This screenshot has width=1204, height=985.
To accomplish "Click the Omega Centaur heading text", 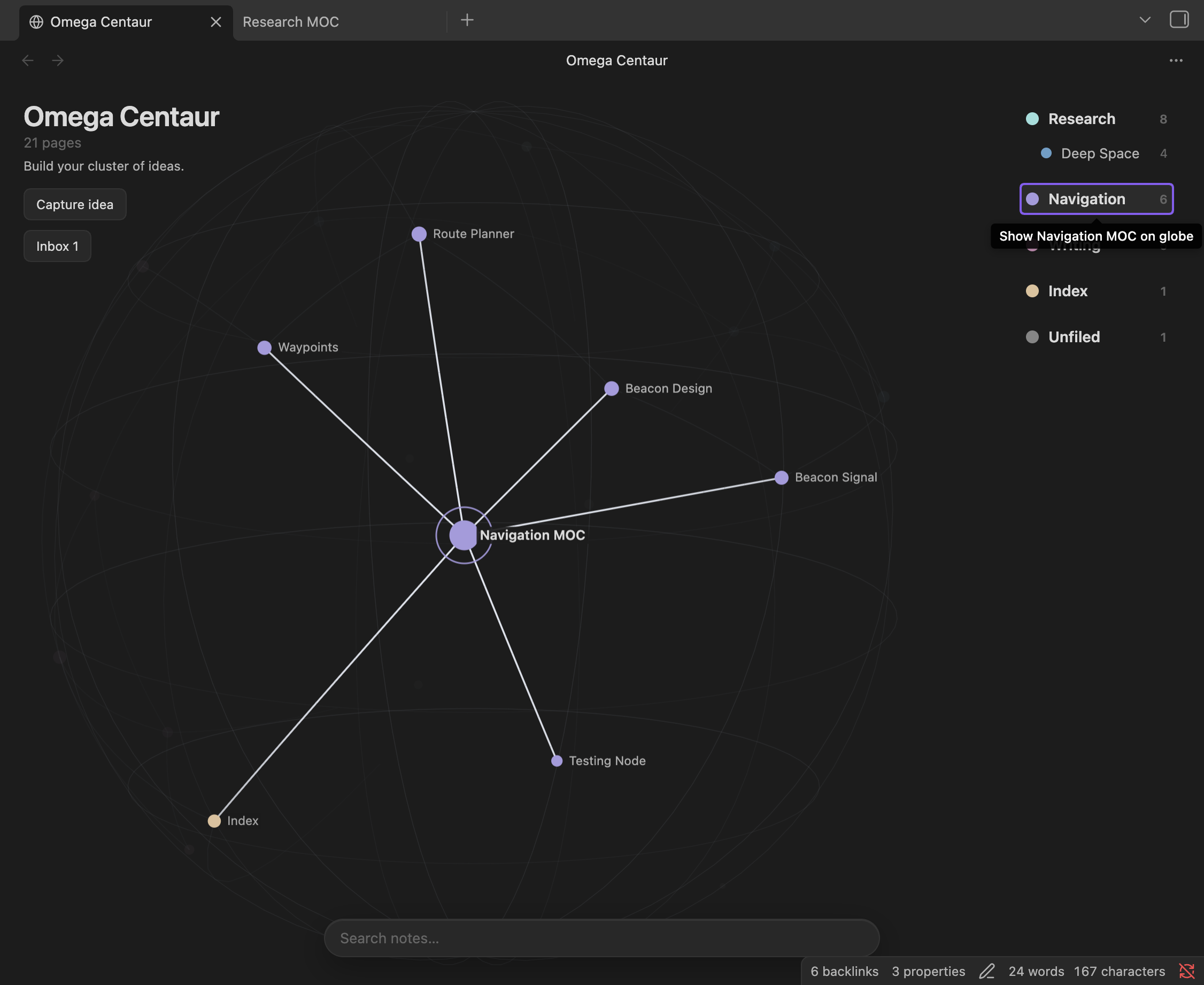I will pos(121,117).
